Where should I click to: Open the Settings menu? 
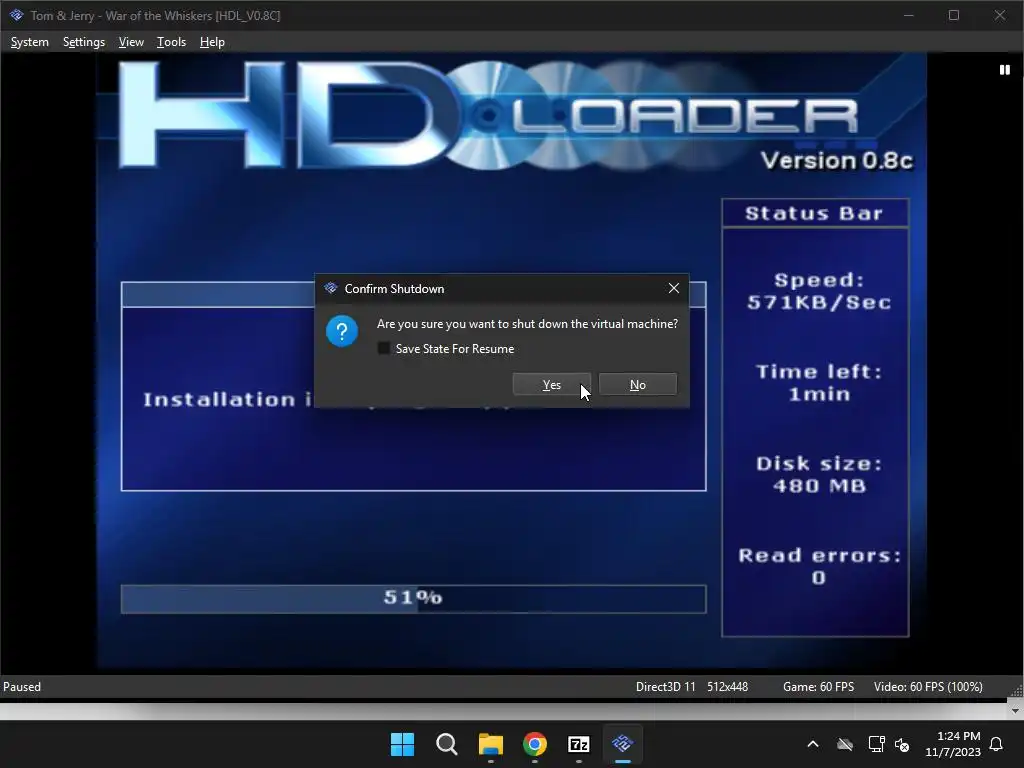tap(84, 42)
